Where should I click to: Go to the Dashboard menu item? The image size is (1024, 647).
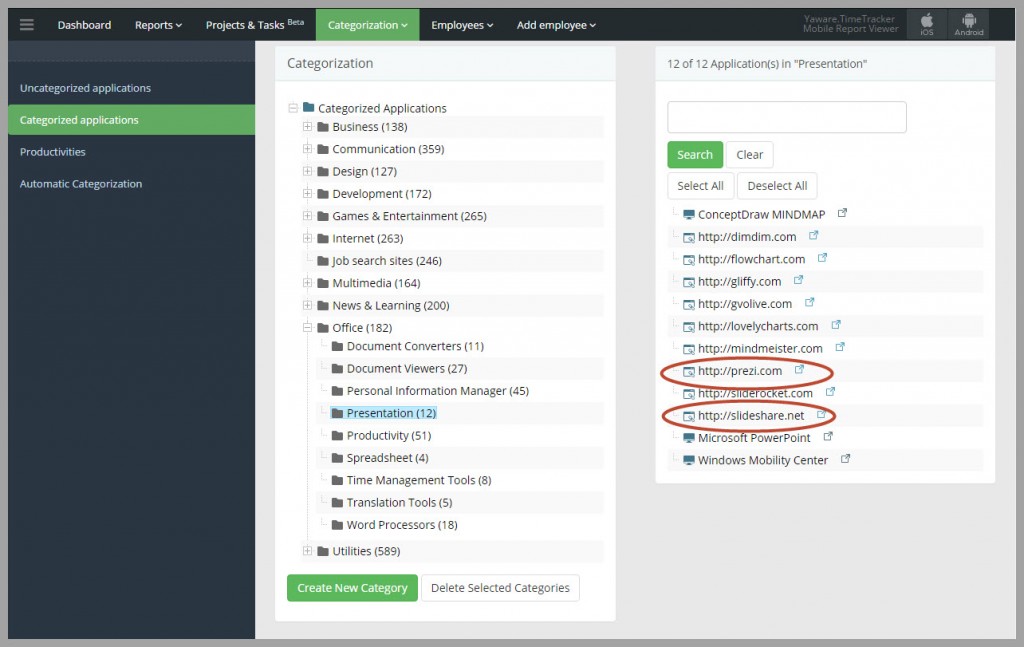point(84,25)
